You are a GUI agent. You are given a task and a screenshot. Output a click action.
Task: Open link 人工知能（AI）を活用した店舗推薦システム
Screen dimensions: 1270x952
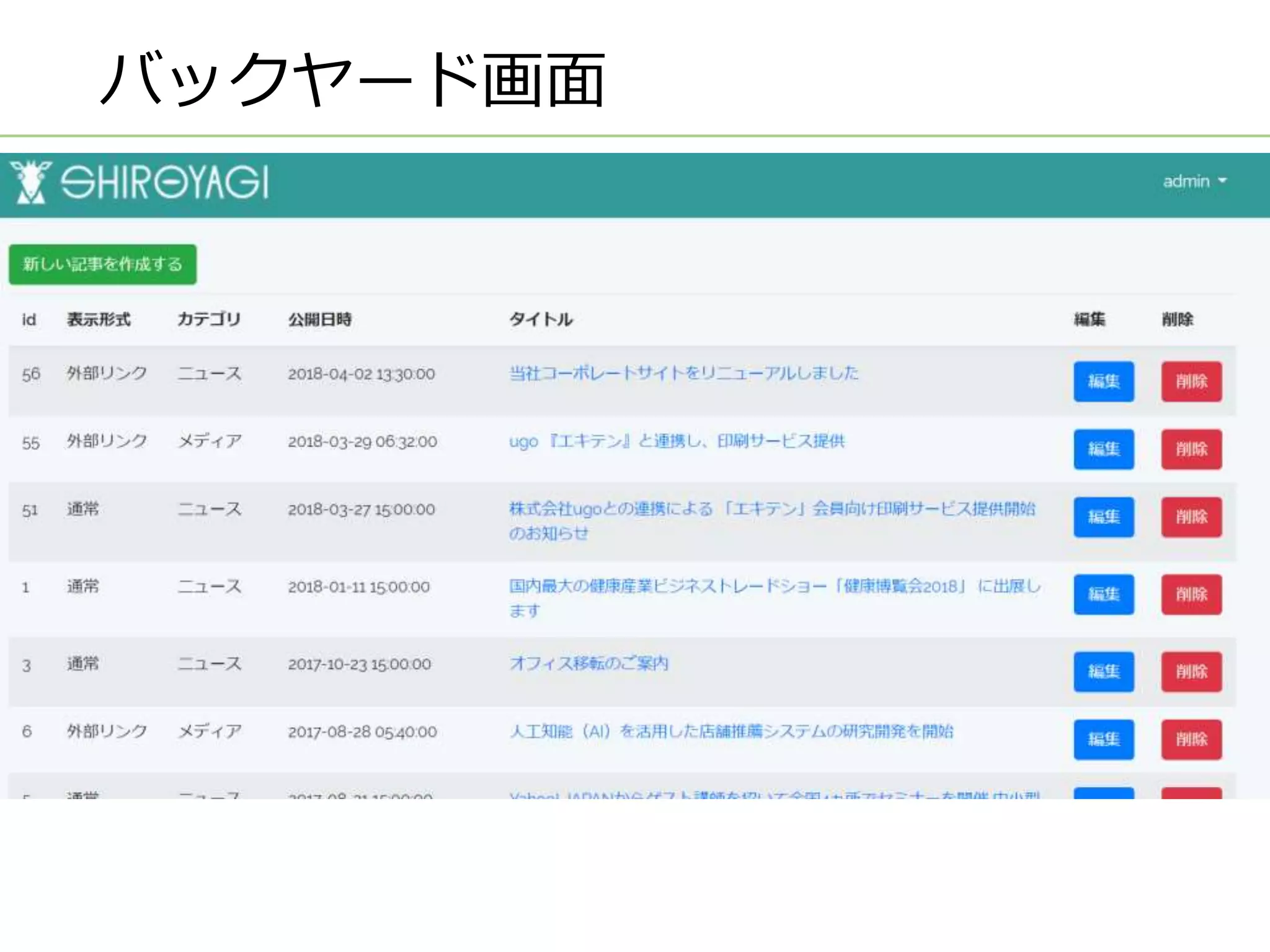[731, 731]
